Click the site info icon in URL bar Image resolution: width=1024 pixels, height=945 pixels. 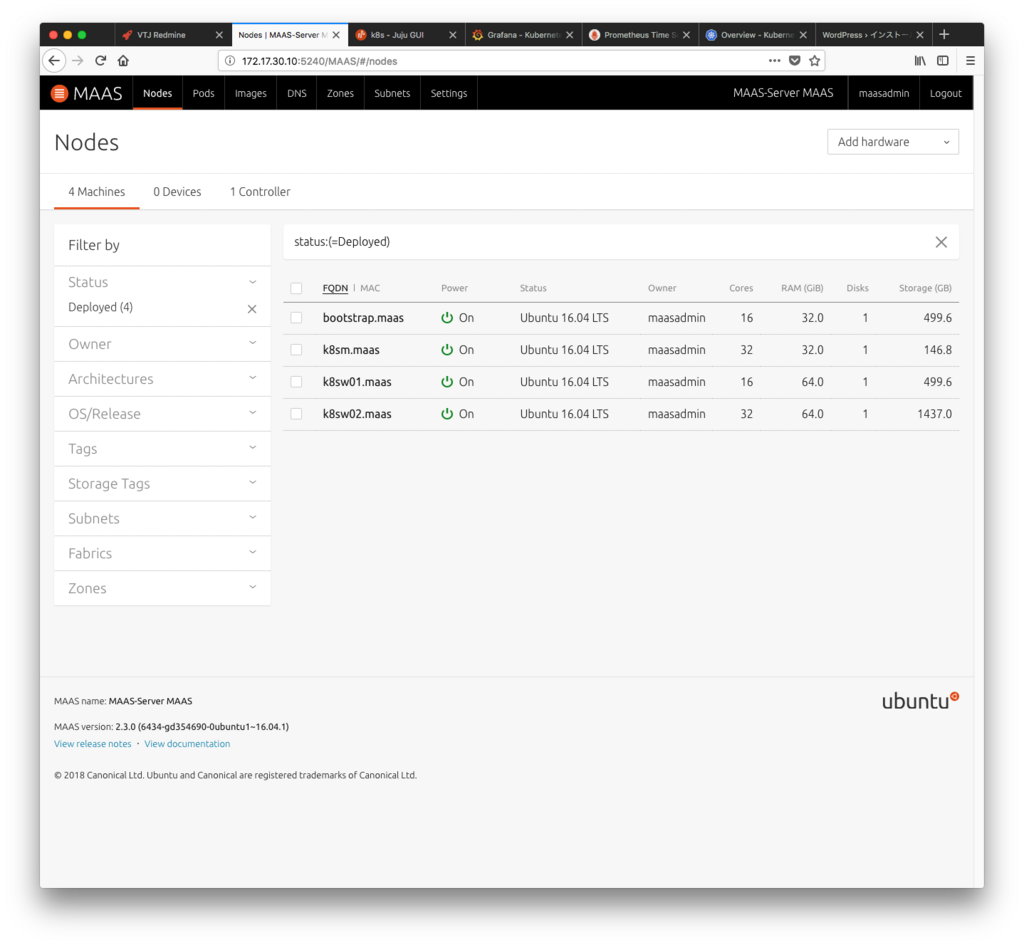pos(230,61)
